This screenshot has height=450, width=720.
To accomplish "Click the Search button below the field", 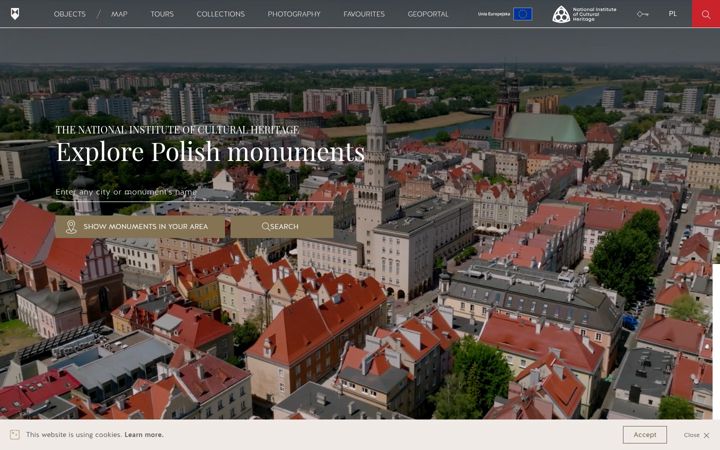I will click(282, 226).
